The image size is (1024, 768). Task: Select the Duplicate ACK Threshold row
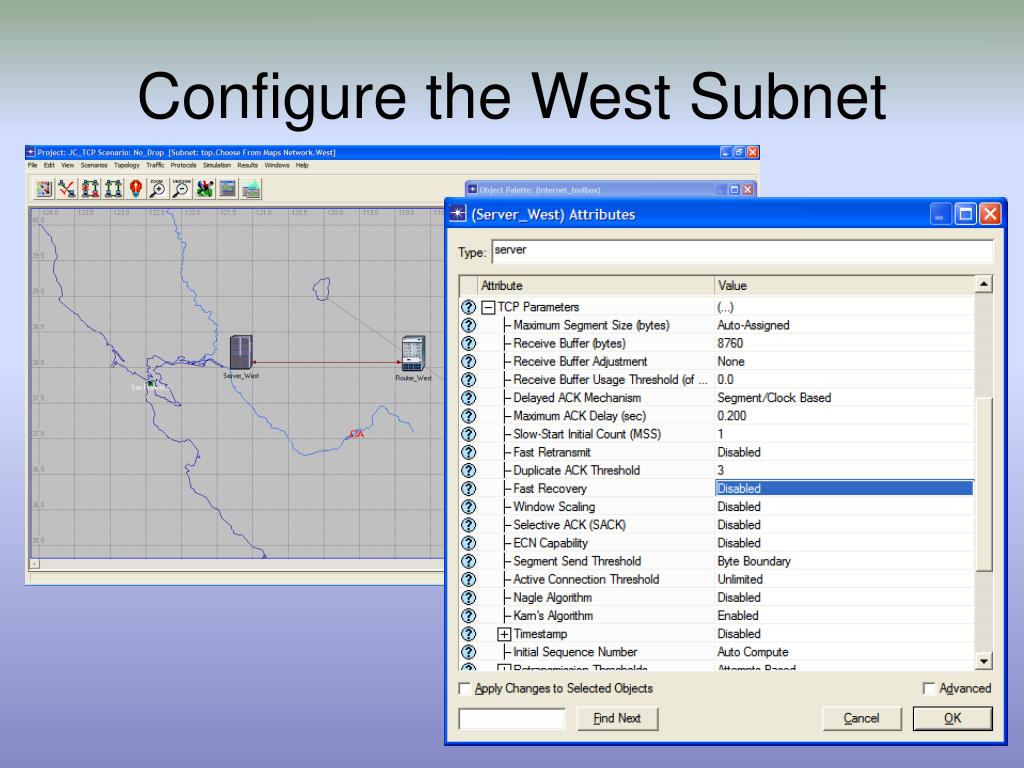coord(717,470)
